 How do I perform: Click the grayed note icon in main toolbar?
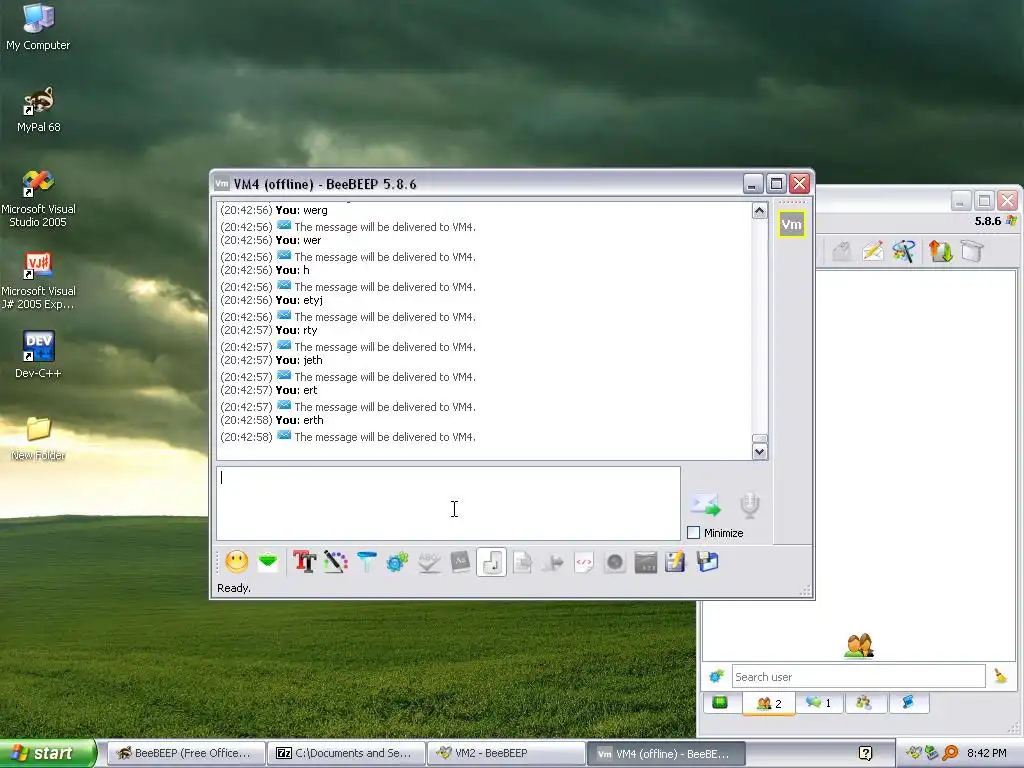[842, 251]
